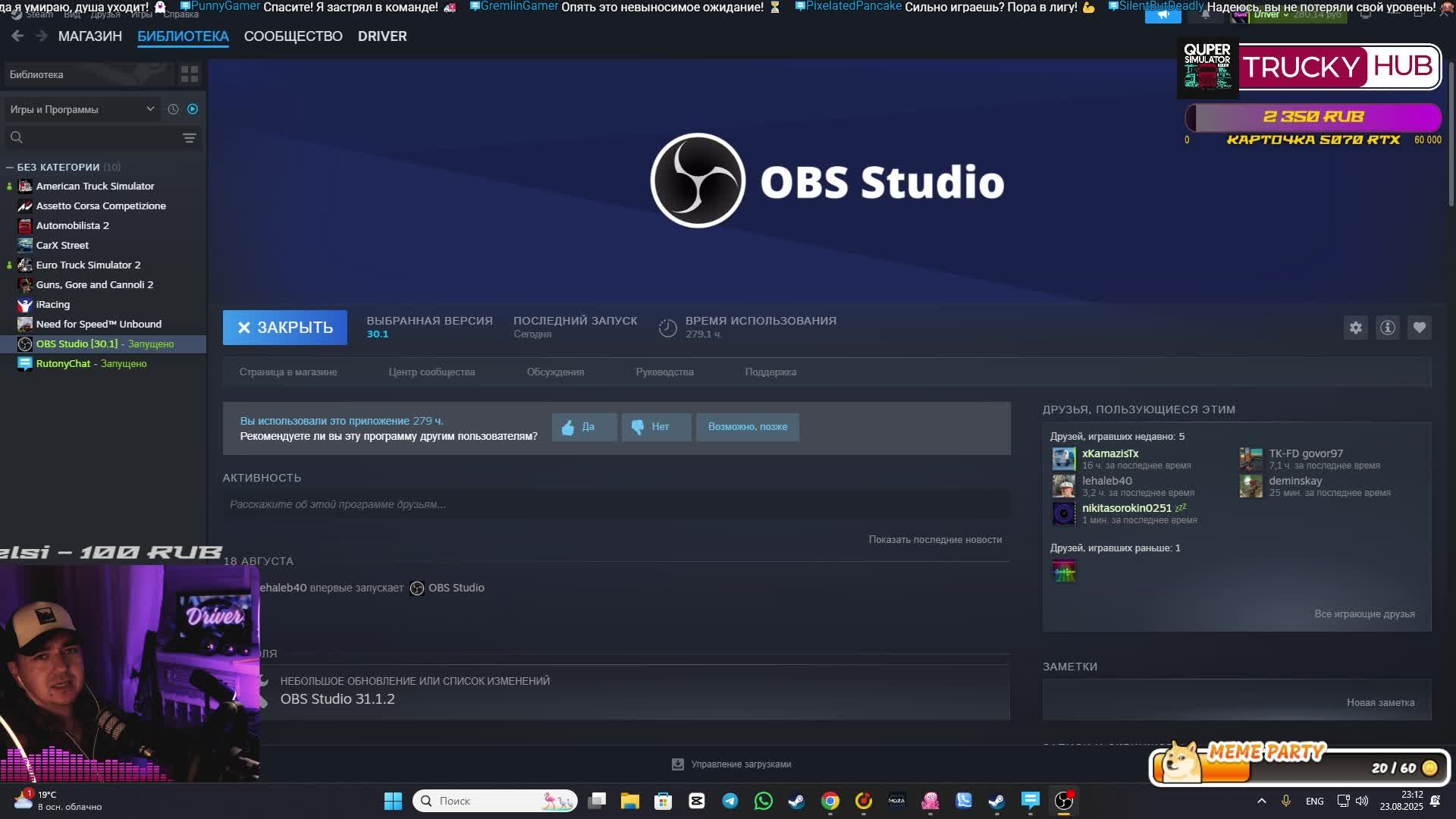Viewport: 1456px width, 819px height.
Task: Go forward with the navigation arrow
Action: (x=42, y=36)
